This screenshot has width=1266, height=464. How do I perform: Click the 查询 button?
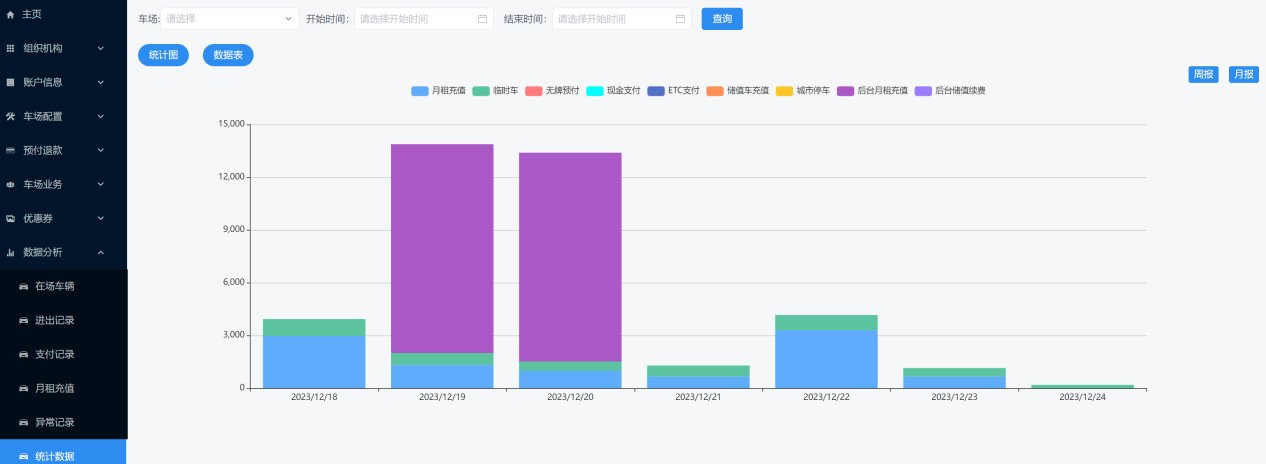point(722,19)
